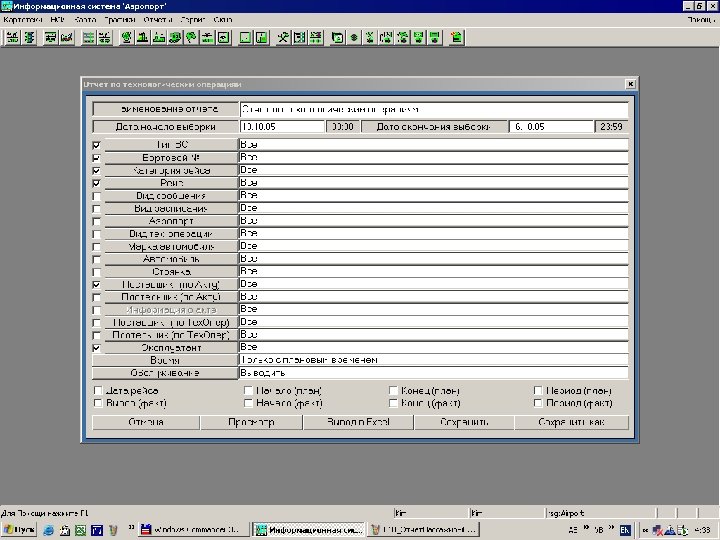Open the 'Картотеки' menu
This screenshot has width=720, height=540.
coord(24,19)
